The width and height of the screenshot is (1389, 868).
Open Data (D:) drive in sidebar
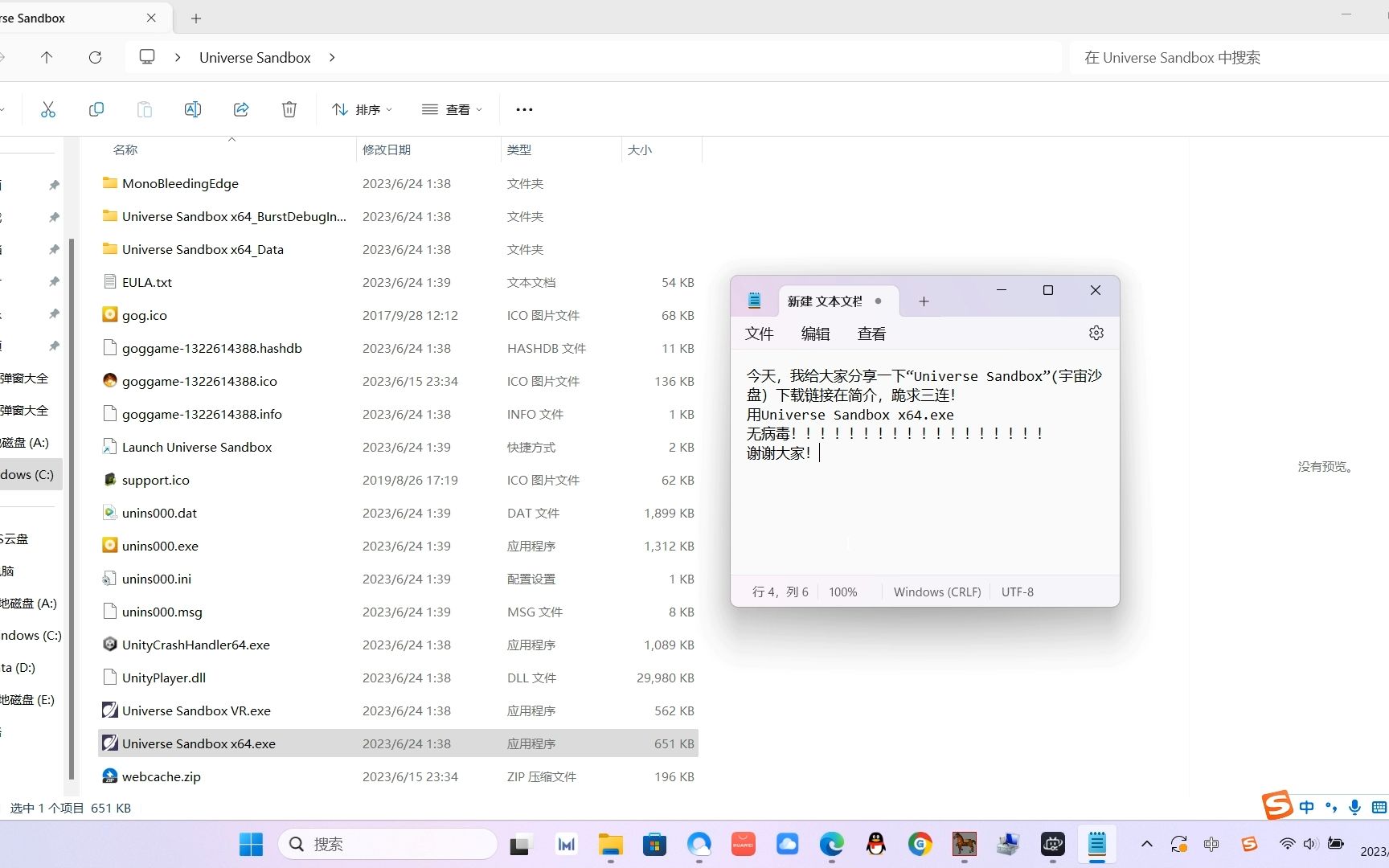pyautogui.click(x=18, y=667)
